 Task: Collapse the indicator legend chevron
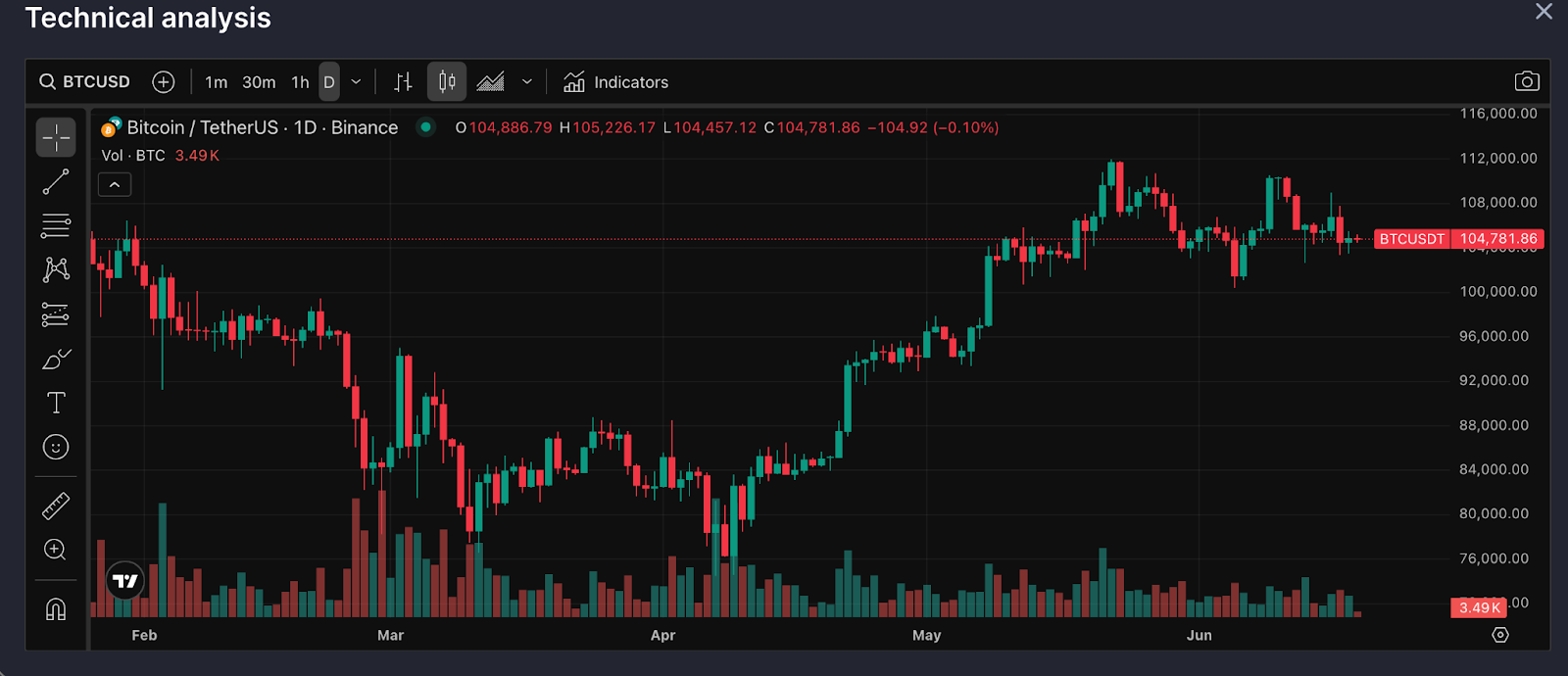115,184
